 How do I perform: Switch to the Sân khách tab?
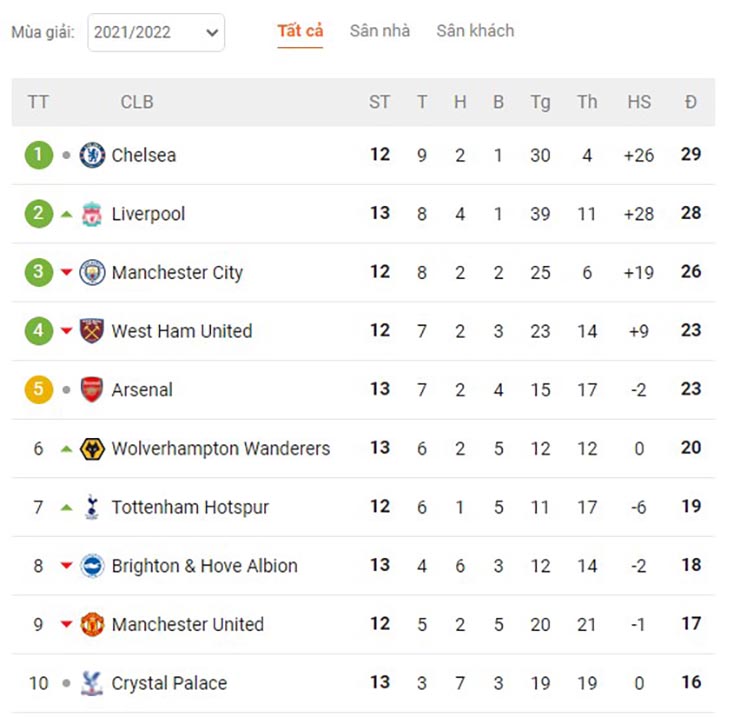click(475, 31)
